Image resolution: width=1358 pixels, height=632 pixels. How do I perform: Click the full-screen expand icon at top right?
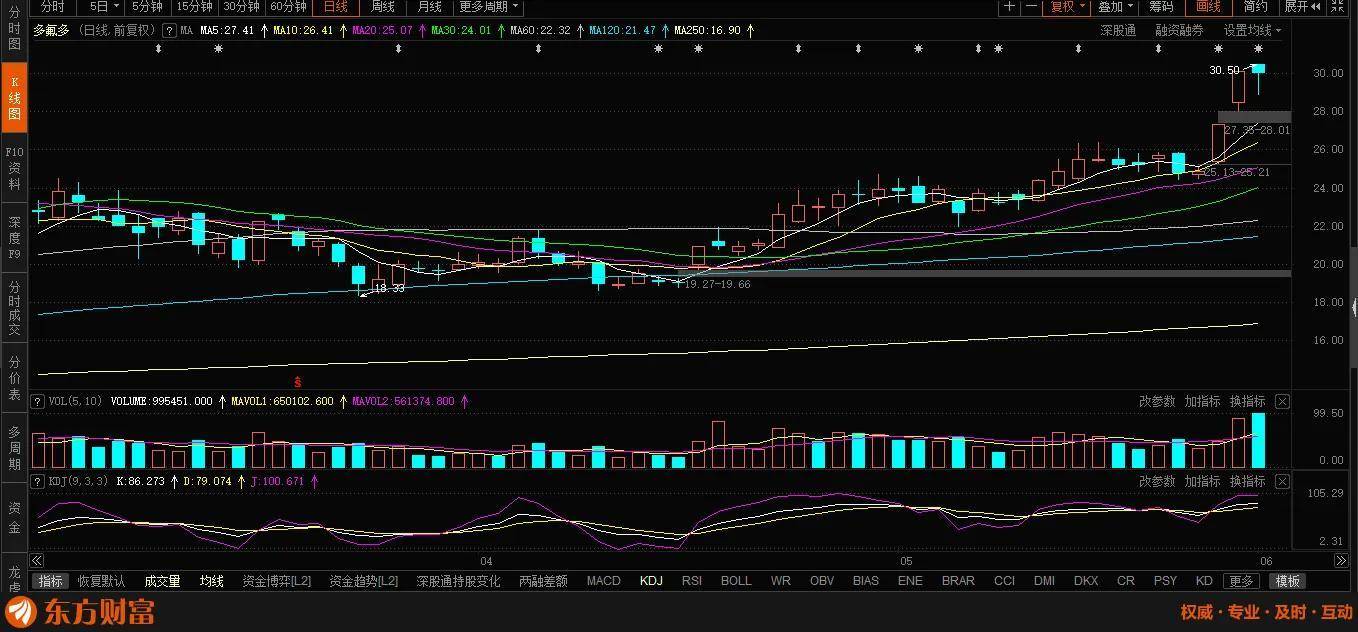coord(1335,6)
